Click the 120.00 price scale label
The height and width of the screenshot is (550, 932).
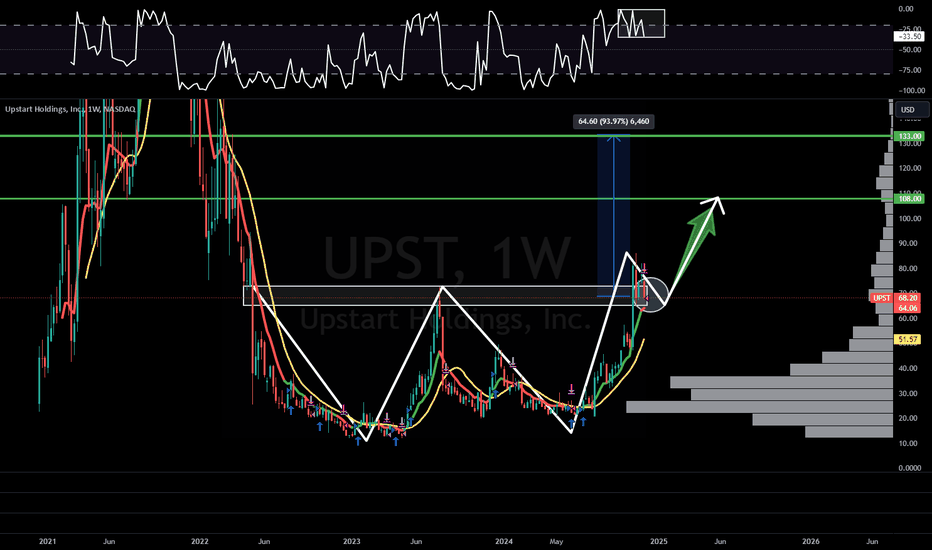point(909,168)
